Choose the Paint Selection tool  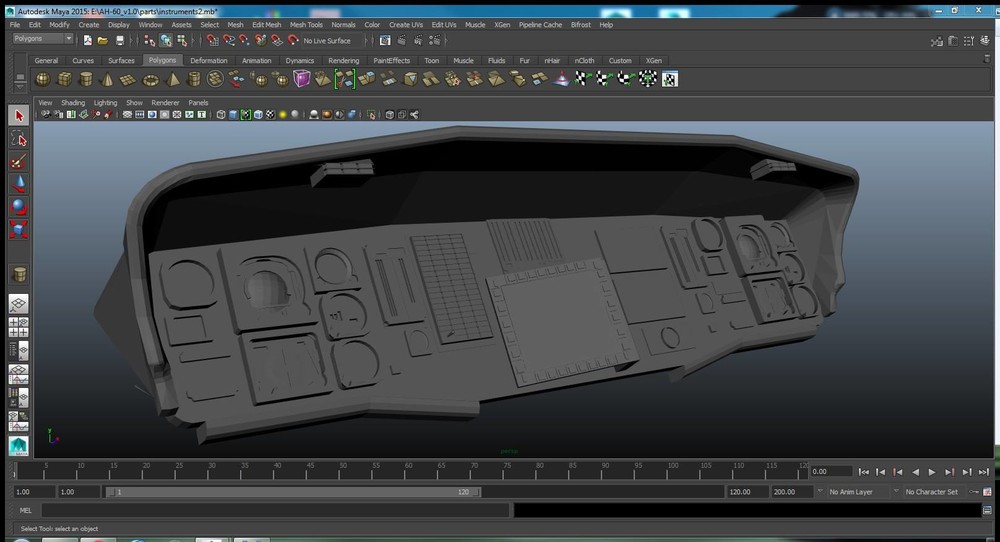[18, 162]
